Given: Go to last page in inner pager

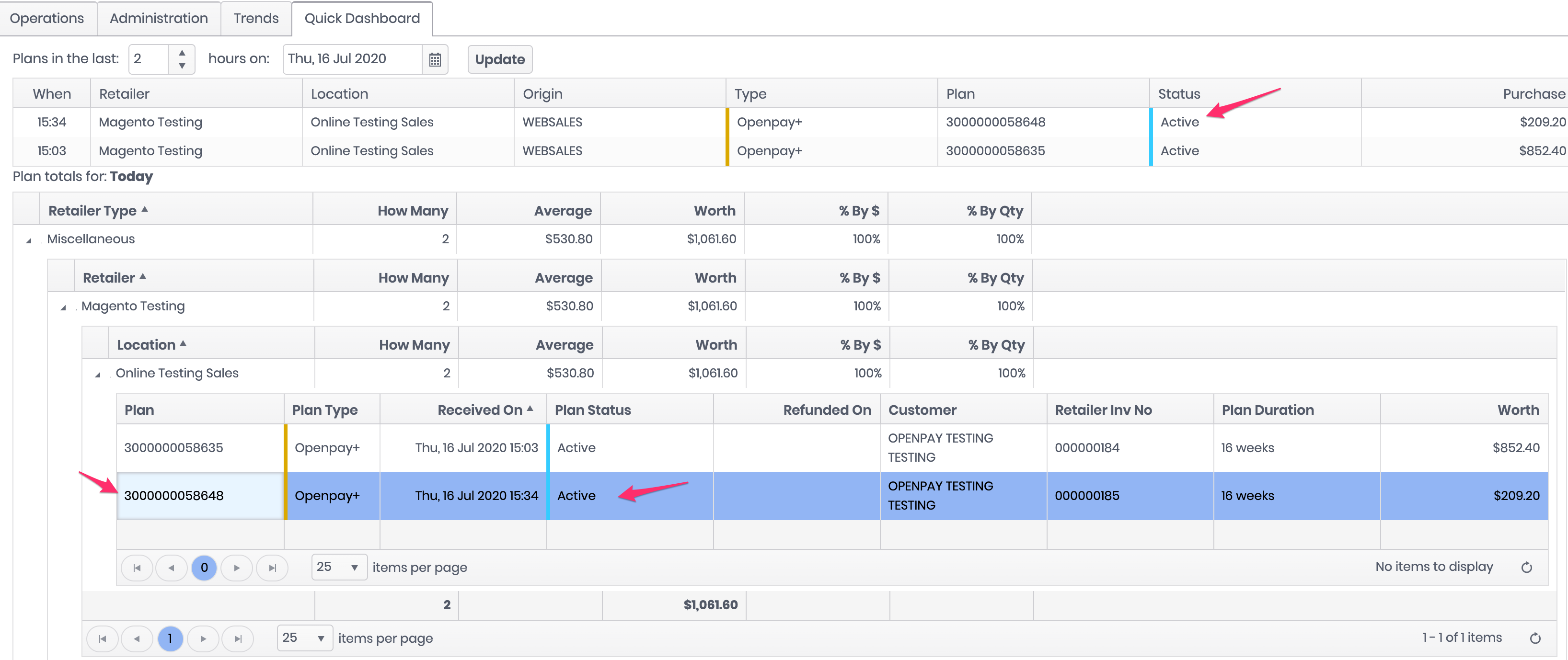Looking at the screenshot, I should 272,568.
